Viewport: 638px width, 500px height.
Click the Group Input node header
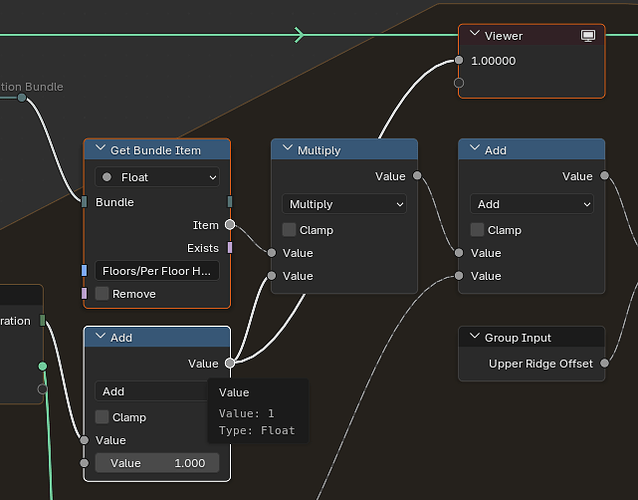(x=532, y=337)
